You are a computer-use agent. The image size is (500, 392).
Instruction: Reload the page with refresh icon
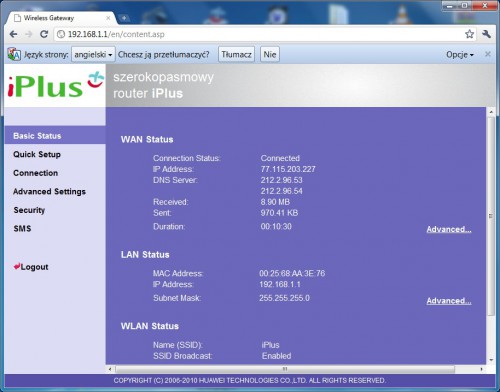pos(44,34)
